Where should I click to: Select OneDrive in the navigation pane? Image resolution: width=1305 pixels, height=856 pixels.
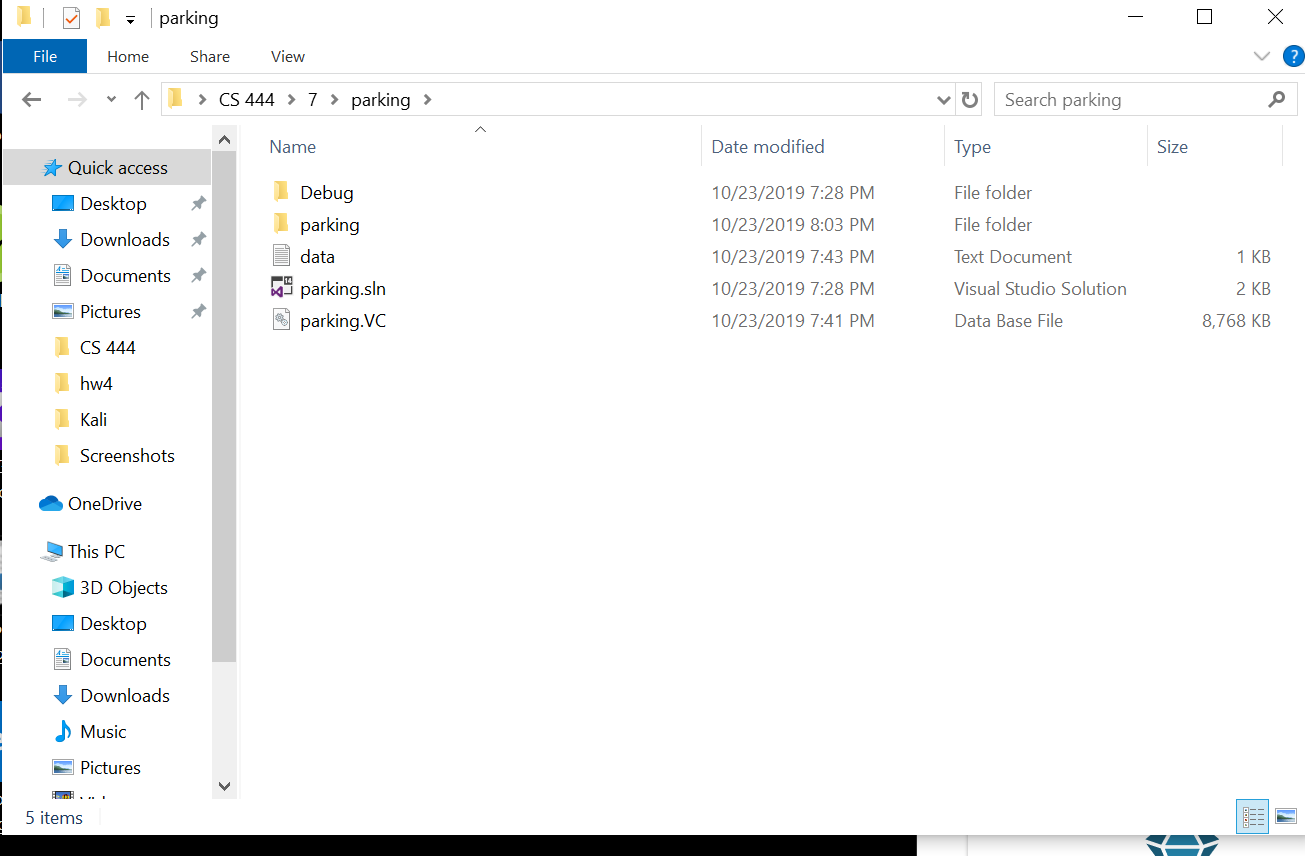tap(91, 504)
